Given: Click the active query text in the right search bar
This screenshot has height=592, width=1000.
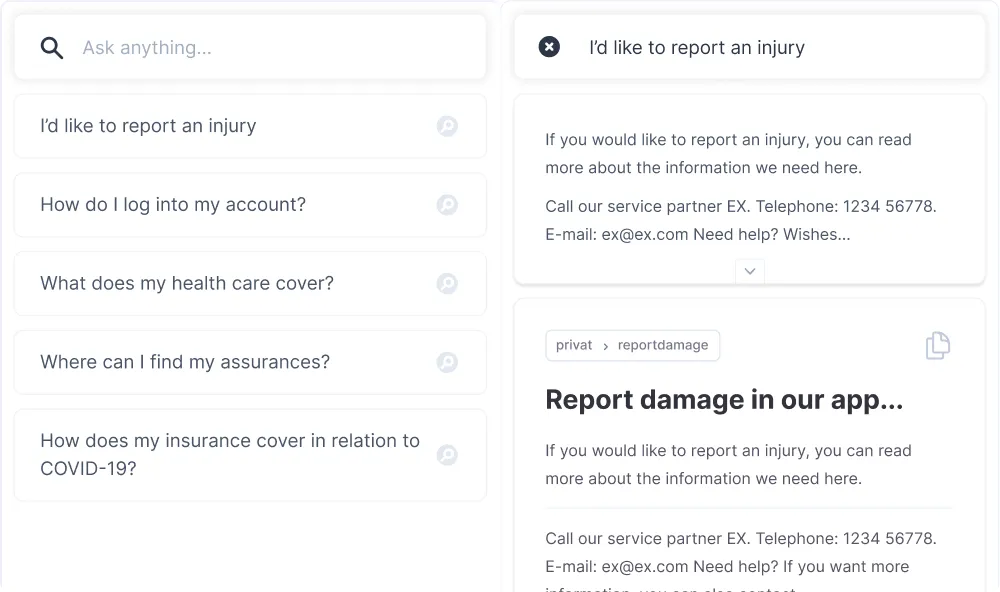Looking at the screenshot, I should 697,47.
